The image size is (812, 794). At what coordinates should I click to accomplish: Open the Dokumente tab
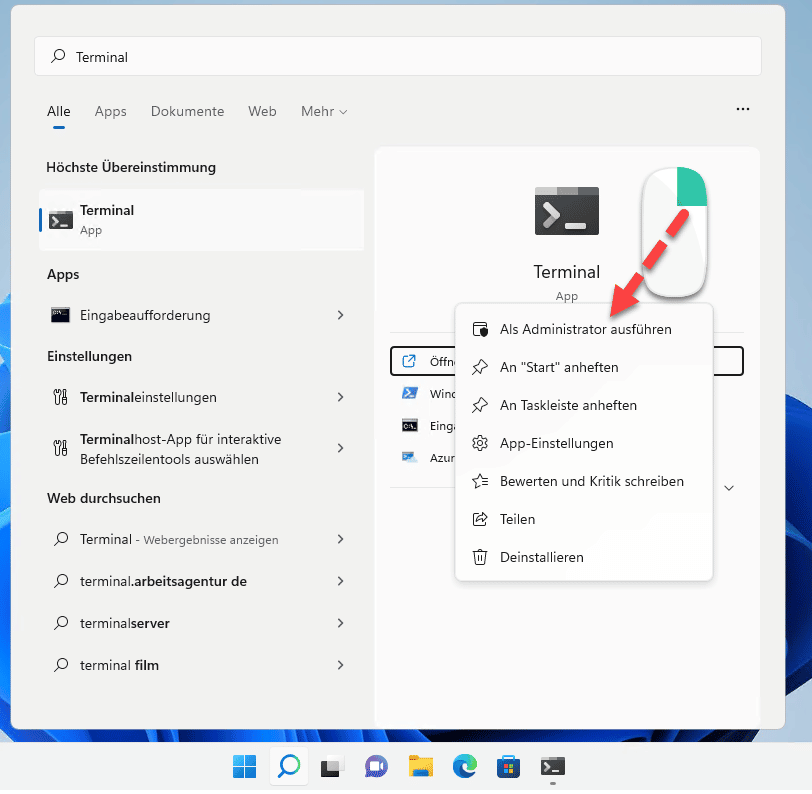point(187,111)
